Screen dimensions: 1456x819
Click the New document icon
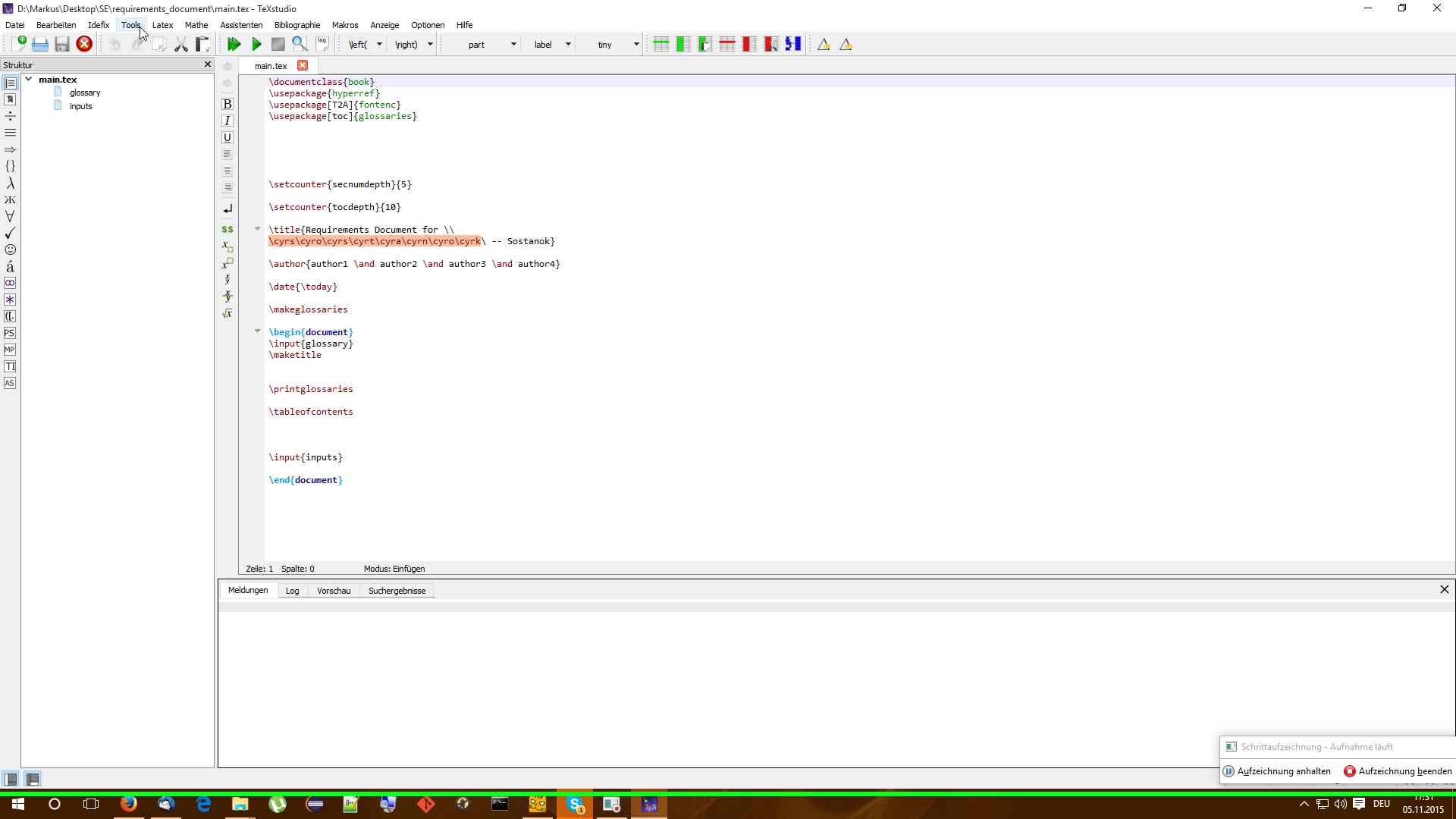(x=19, y=44)
